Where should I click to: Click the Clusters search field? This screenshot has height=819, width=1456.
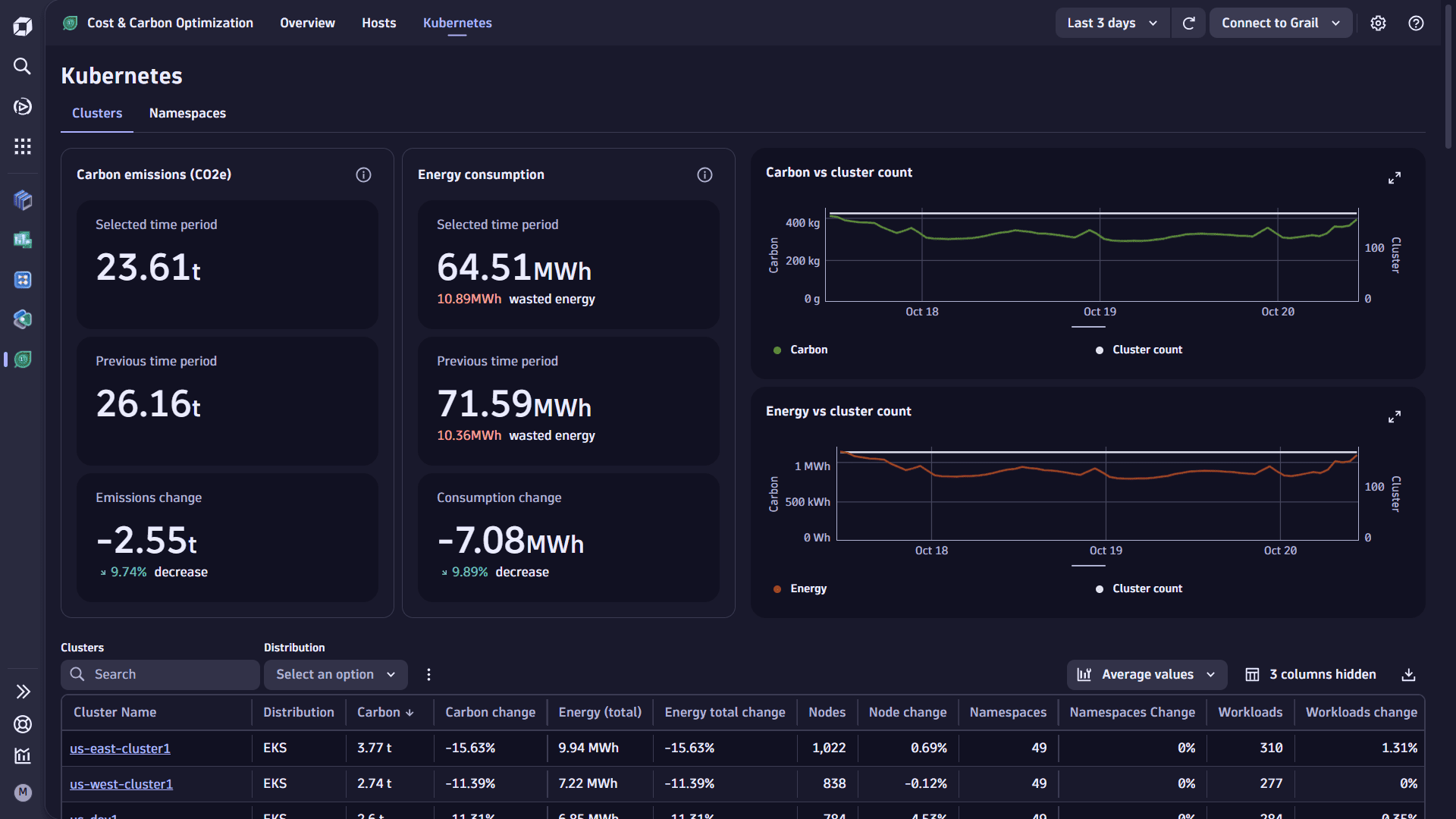(160, 674)
